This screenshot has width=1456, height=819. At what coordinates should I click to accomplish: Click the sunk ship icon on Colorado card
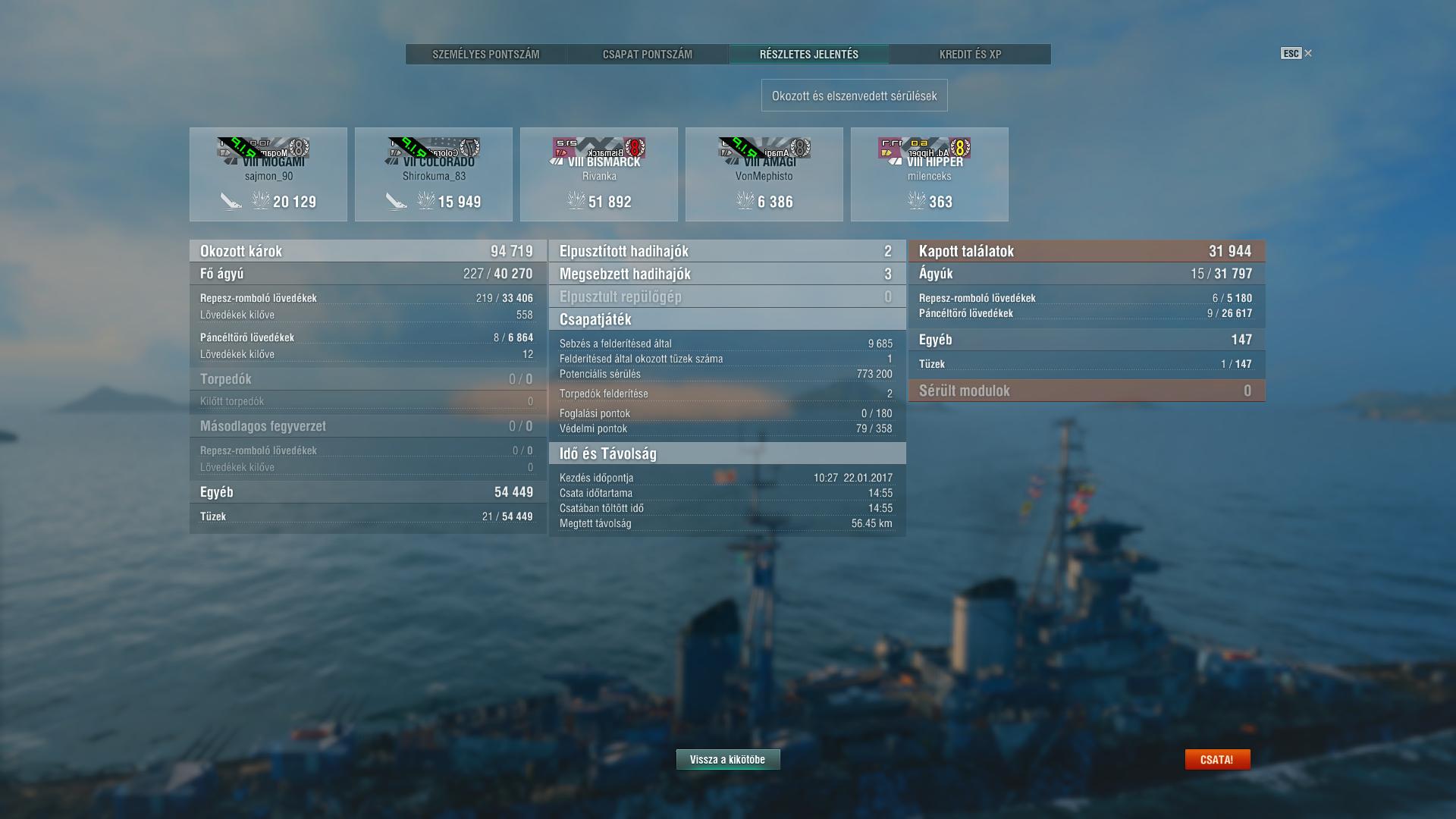(x=397, y=201)
